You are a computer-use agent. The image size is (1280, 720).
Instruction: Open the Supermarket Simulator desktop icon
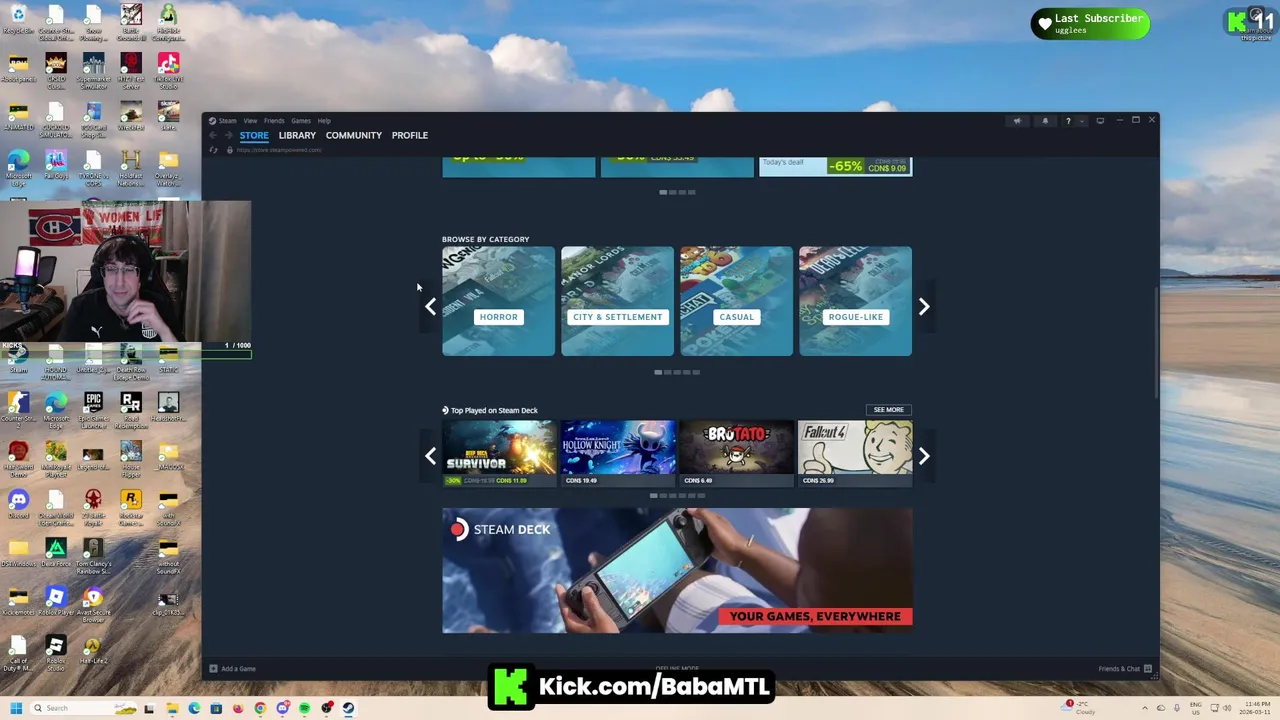(93, 70)
